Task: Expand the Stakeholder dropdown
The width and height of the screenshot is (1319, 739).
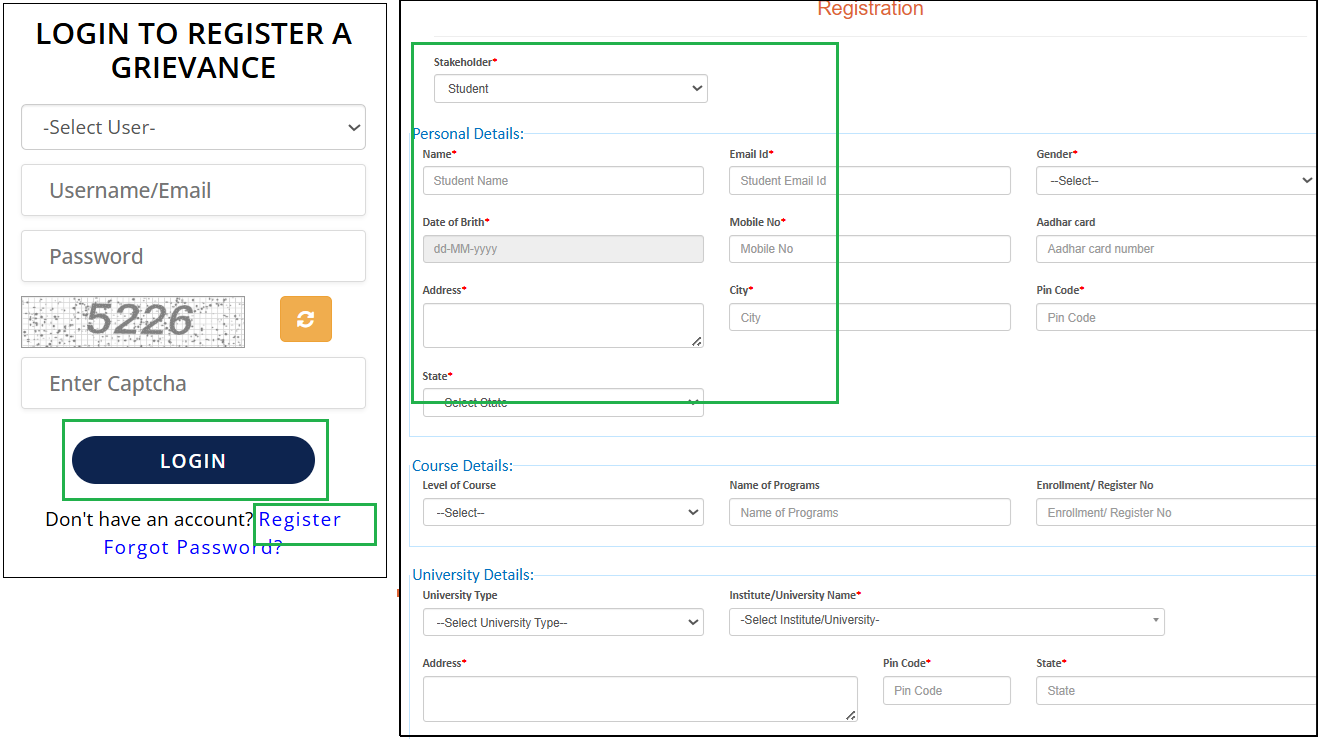Action: [570, 89]
